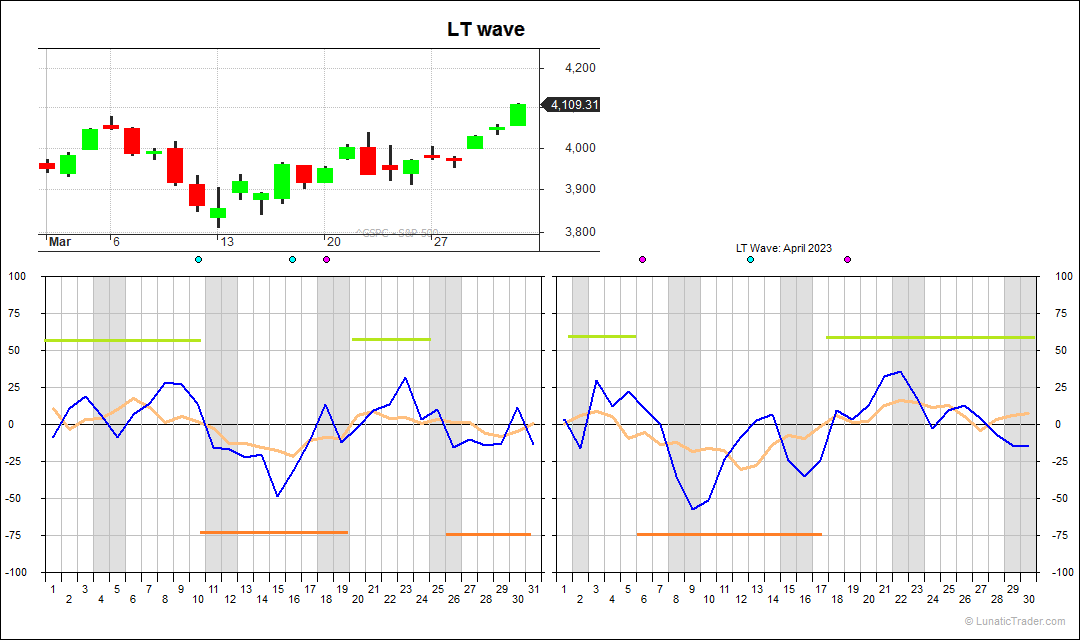1080x640 pixels.
Task: Click blue line's deepest trough near April 9
Action: [692, 509]
